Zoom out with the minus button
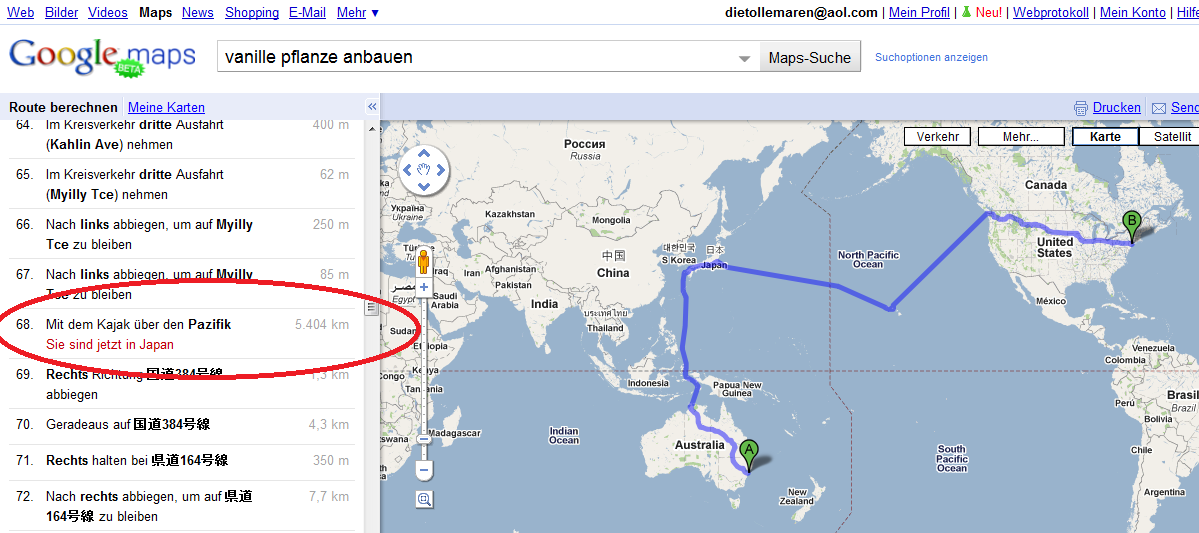The height and width of the screenshot is (533, 1199). click(424, 469)
